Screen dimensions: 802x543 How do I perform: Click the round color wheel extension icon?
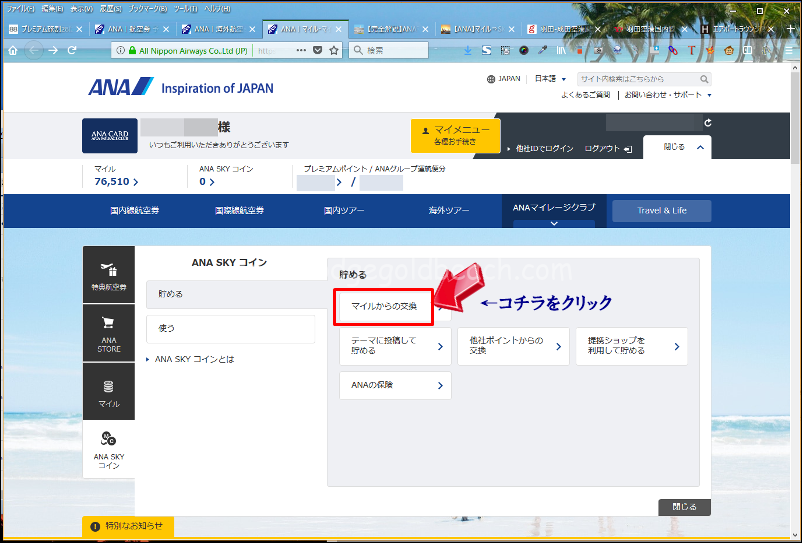pos(524,50)
